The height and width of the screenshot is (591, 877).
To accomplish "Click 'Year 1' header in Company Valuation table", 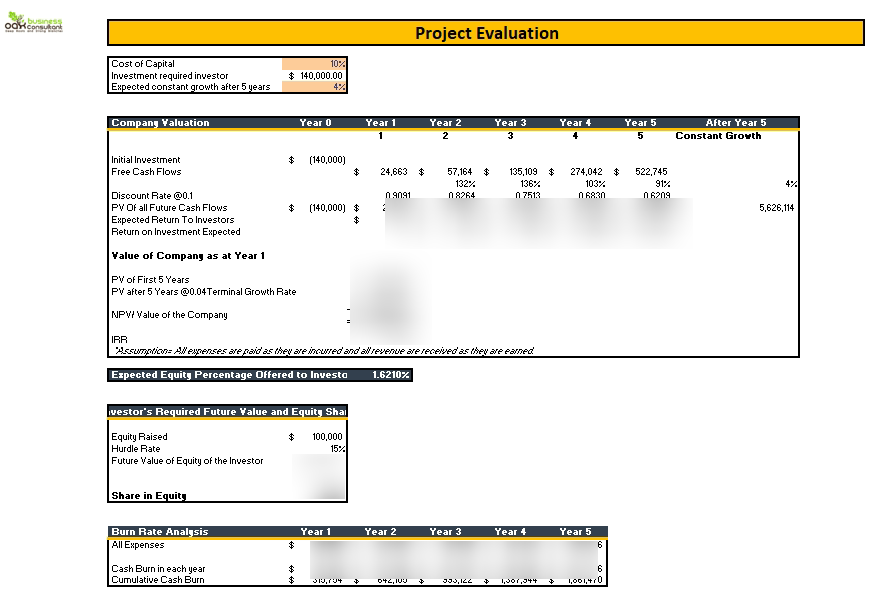I will pyautogui.click(x=380, y=122).
